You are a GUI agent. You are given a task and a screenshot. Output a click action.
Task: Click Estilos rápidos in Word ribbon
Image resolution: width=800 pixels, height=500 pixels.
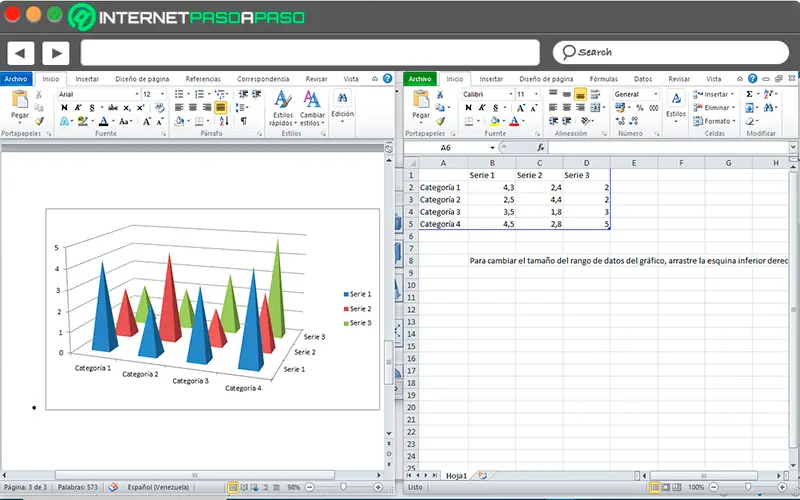(x=283, y=105)
